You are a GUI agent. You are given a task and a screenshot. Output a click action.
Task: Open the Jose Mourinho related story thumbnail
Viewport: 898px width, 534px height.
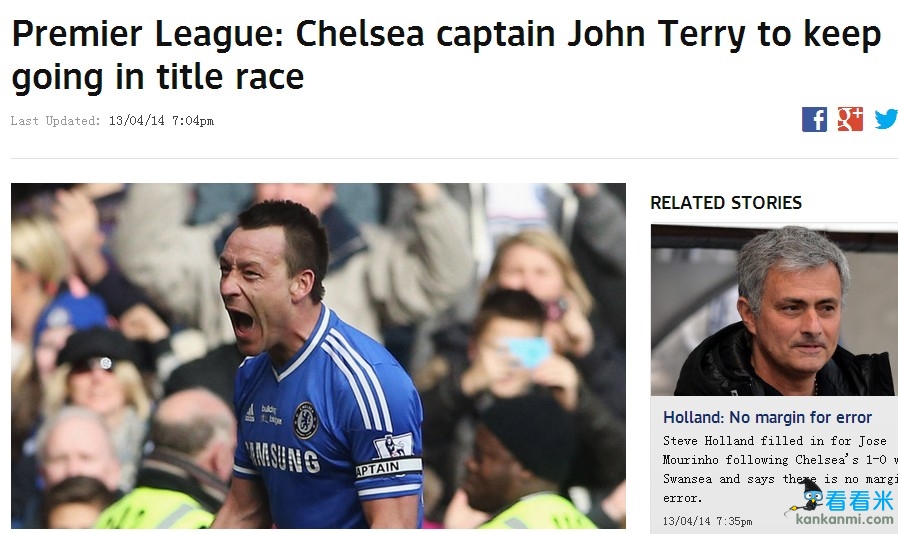point(774,310)
